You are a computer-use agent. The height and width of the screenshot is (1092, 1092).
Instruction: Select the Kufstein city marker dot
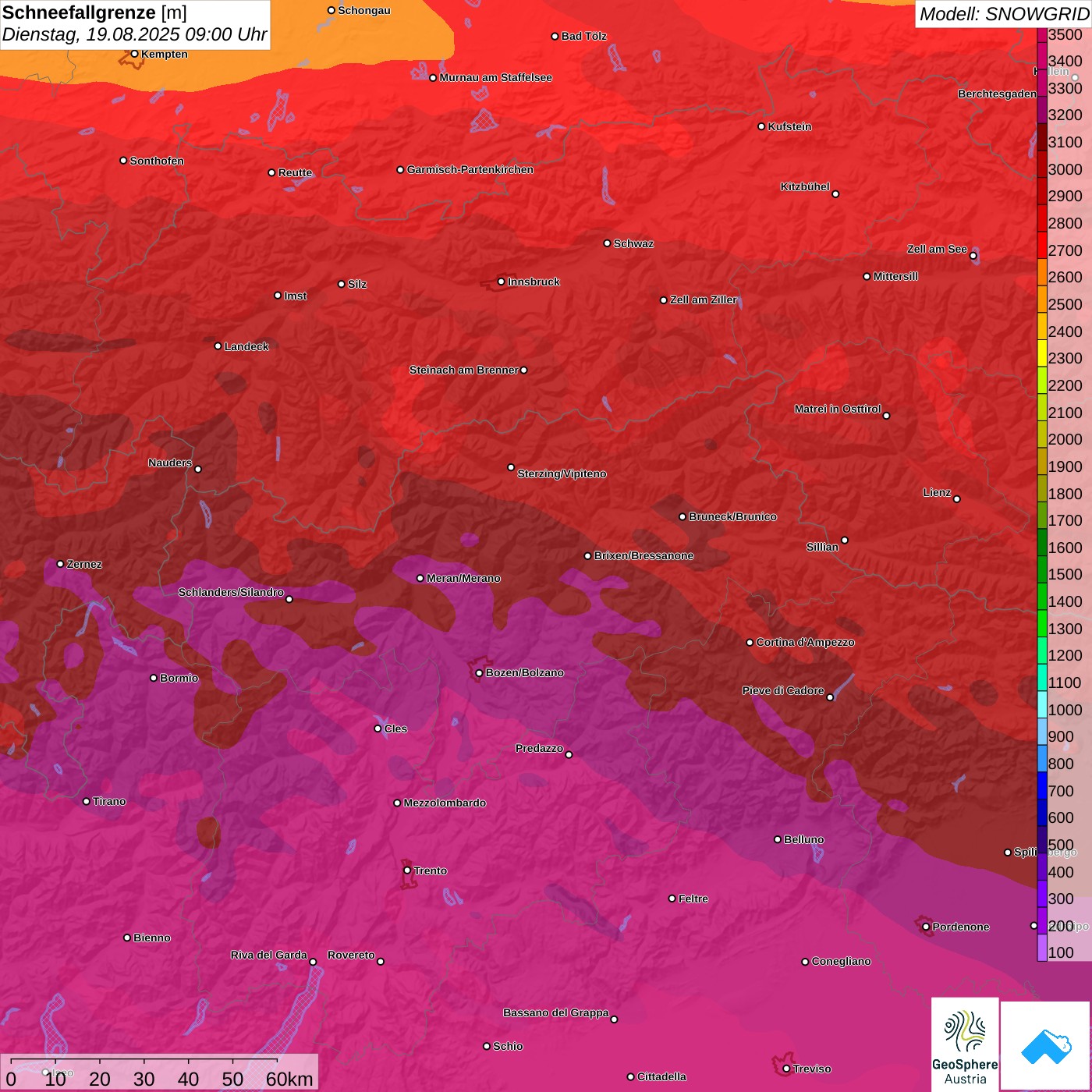coord(761,126)
